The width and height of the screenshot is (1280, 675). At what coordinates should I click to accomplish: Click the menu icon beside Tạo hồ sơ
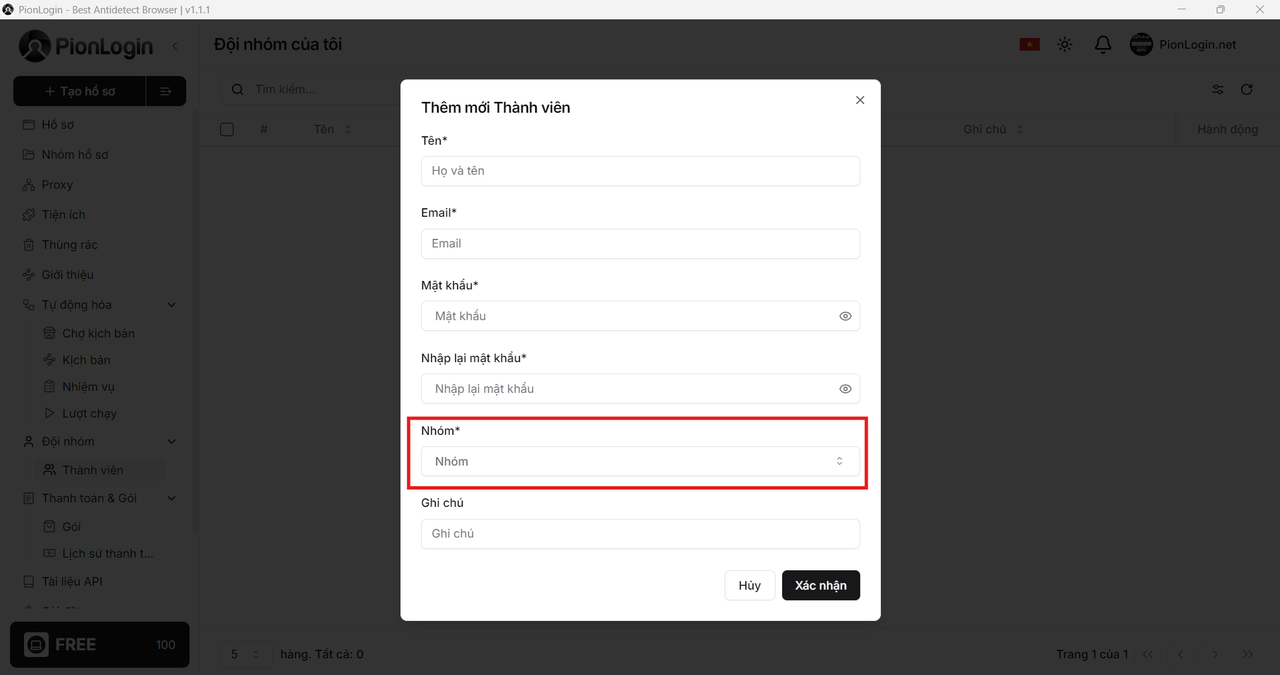click(x=166, y=91)
